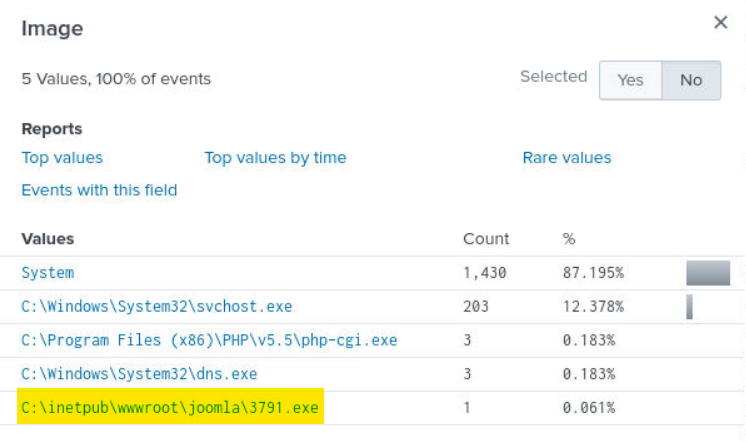This screenshot has height=441, width=746.
Task: Open the Top values by time report
Action: pyautogui.click(x=275, y=157)
